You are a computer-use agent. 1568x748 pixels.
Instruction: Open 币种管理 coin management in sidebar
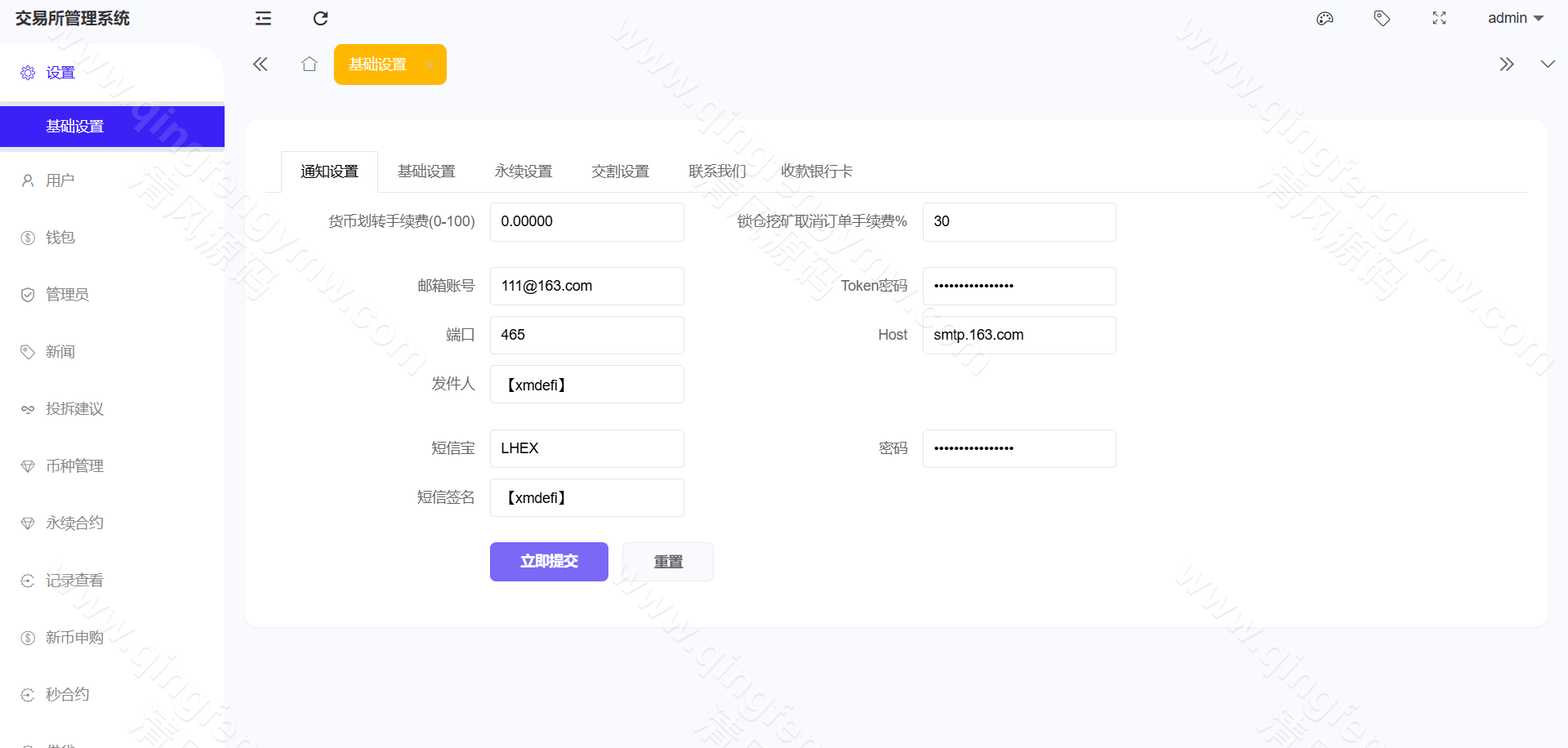click(73, 465)
